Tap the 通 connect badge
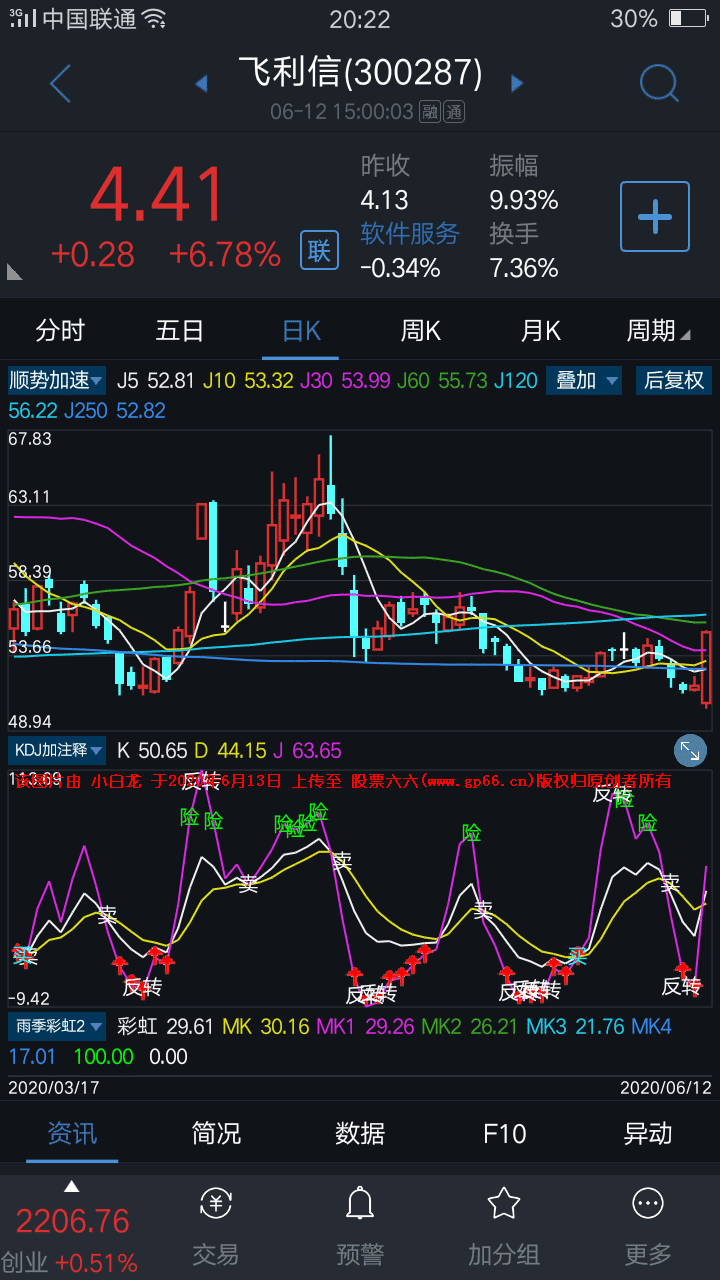720x1280 pixels. tap(454, 111)
